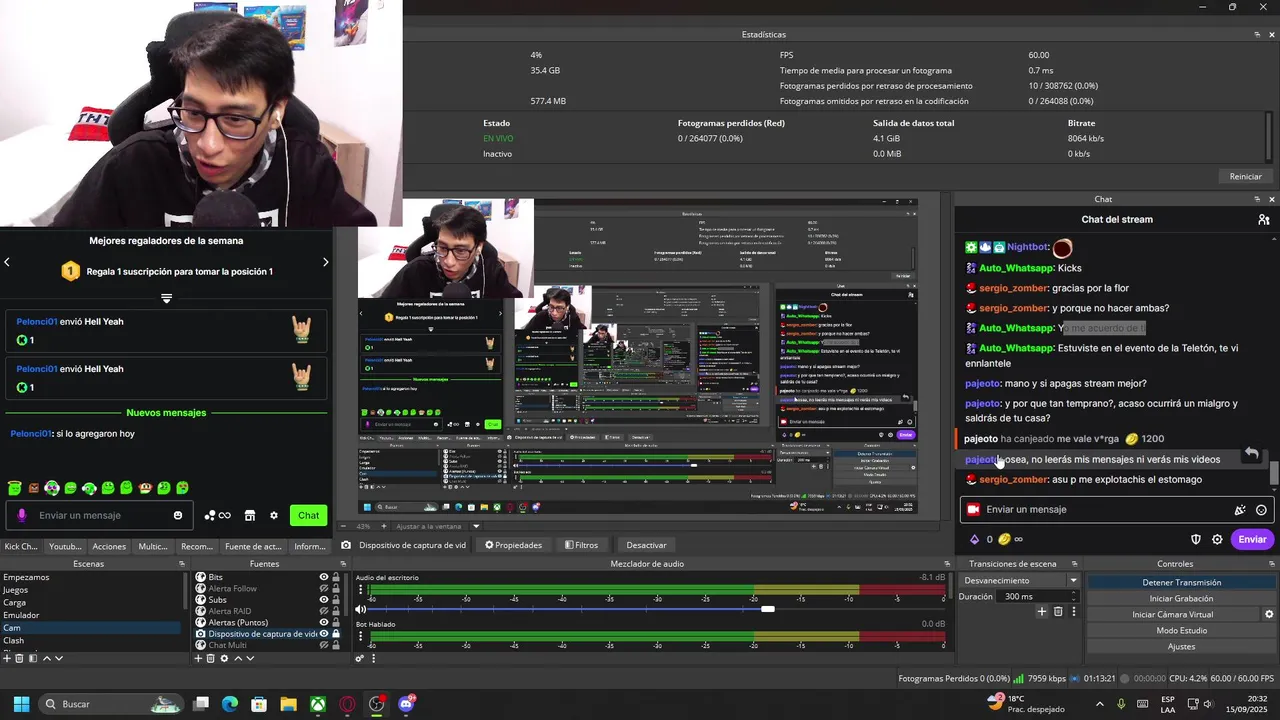
Task: Remove selected scene with trash icon
Action: [19, 658]
